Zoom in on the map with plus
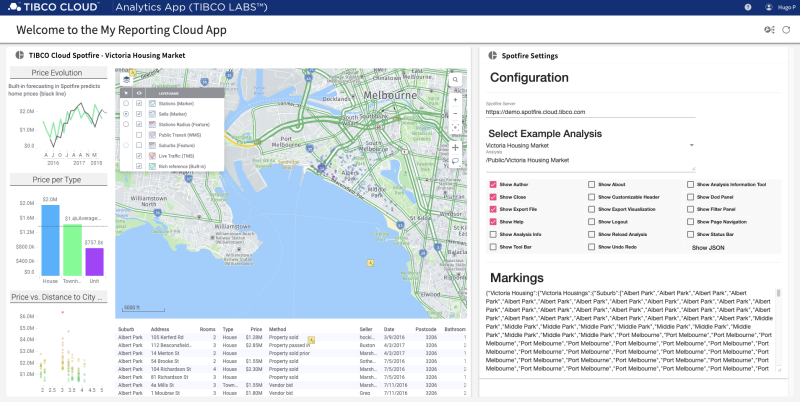 pos(455,100)
